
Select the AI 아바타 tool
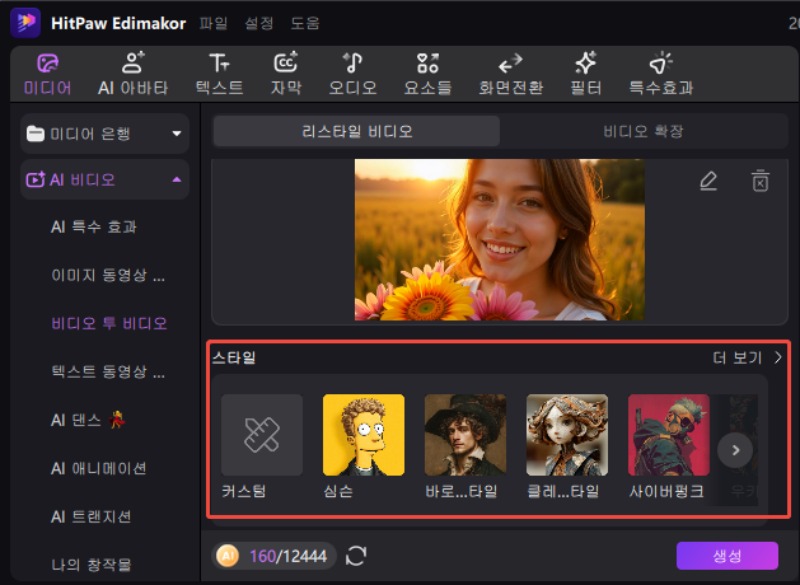(x=132, y=73)
